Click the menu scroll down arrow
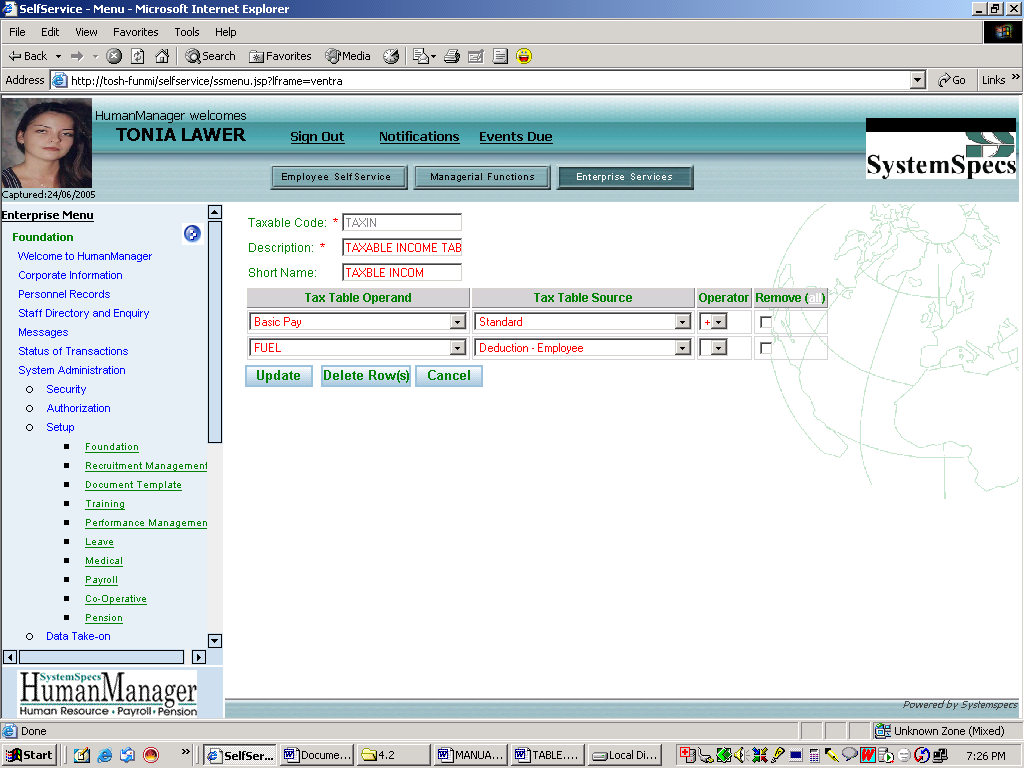1024x768 pixels. click(215, 641)
